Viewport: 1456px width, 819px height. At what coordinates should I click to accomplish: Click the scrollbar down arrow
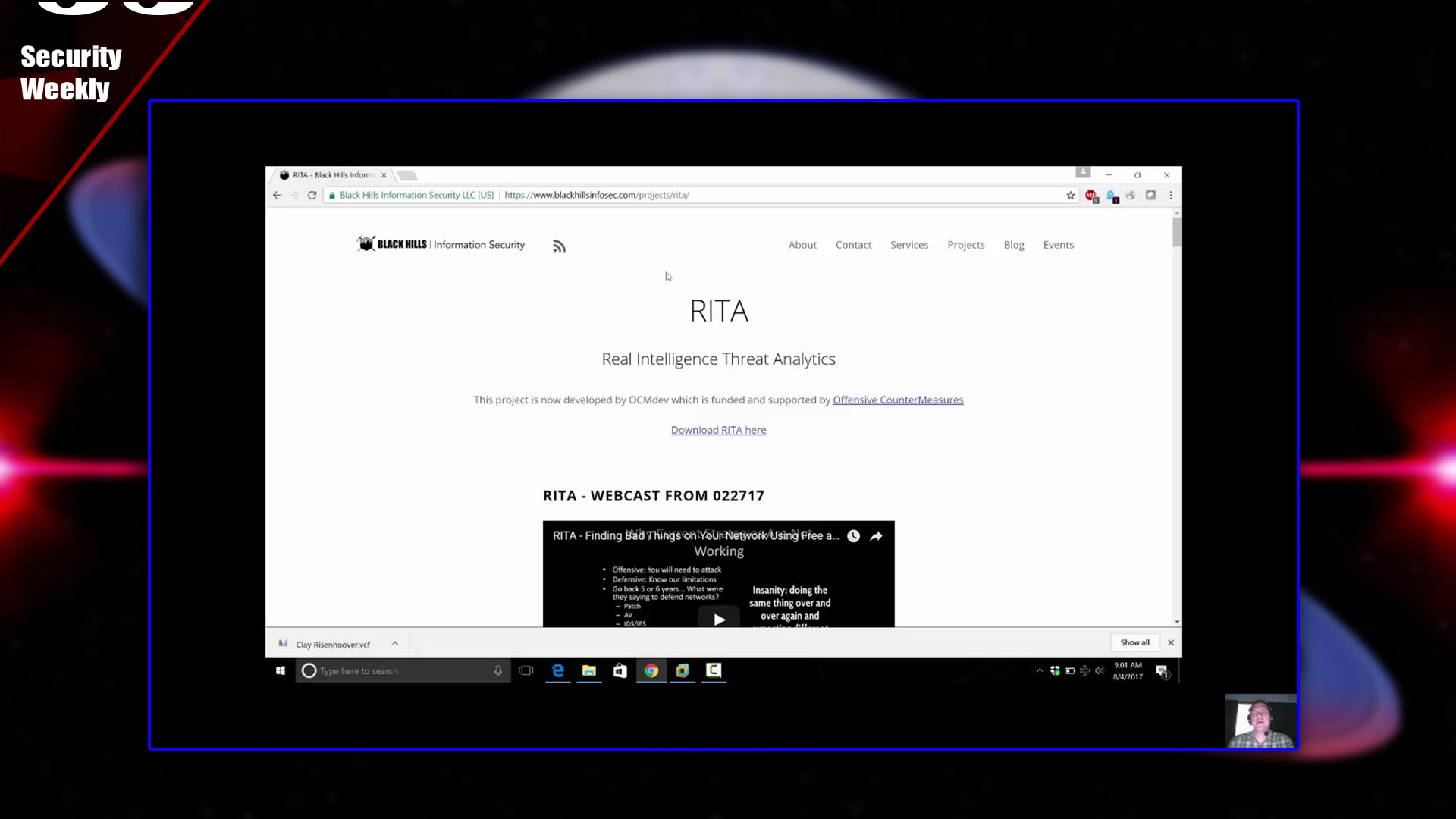[1177, 621]
